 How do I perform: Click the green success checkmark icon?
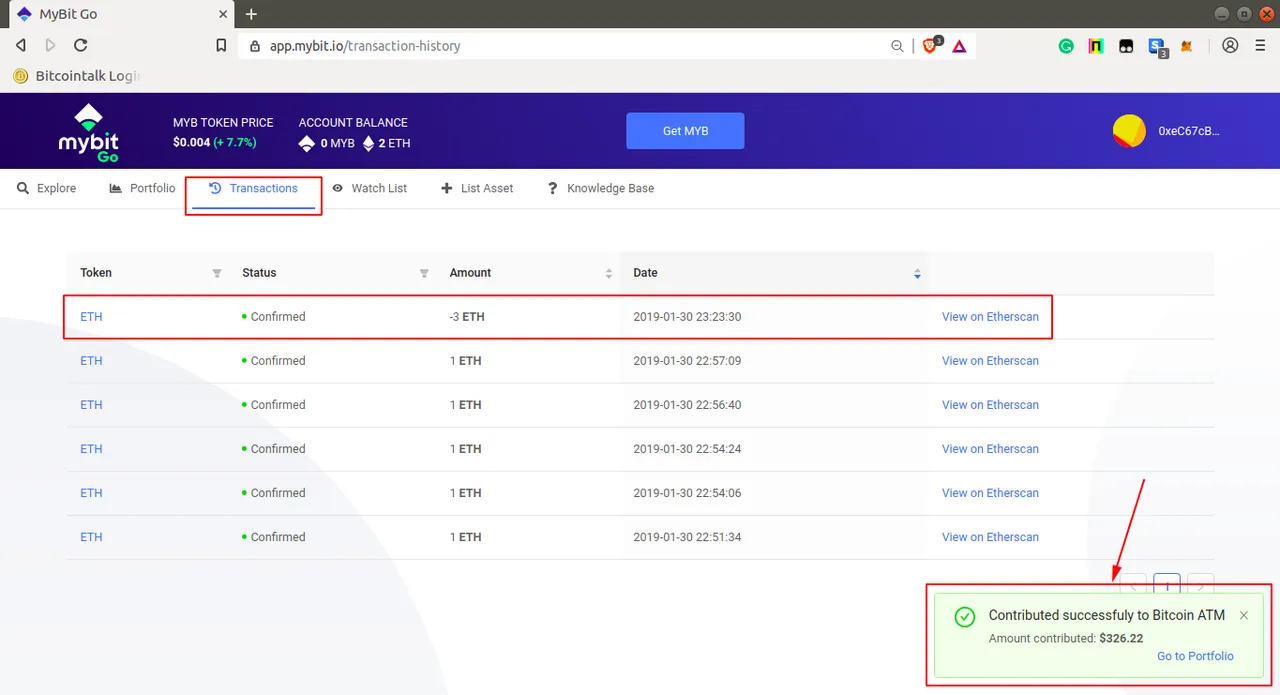pos(964,616)
